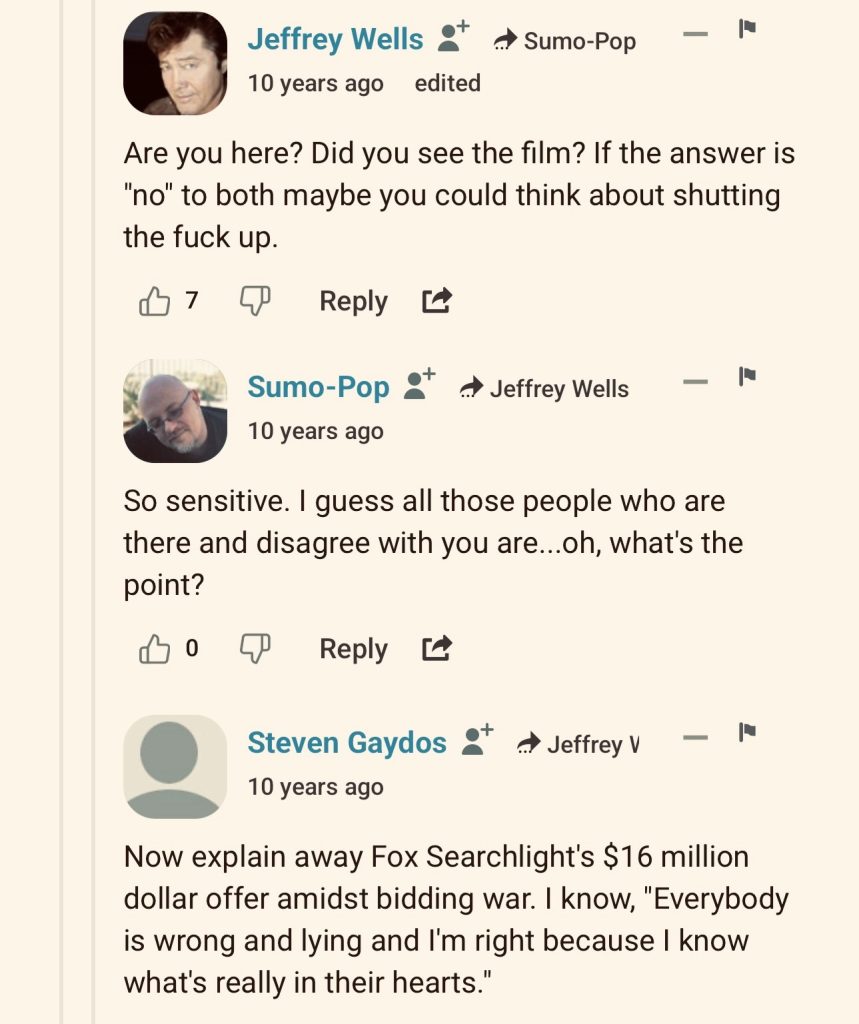Reply to Sumo-Pop's comment
This screenshot has width=859, height=1024.
[353, 649]
